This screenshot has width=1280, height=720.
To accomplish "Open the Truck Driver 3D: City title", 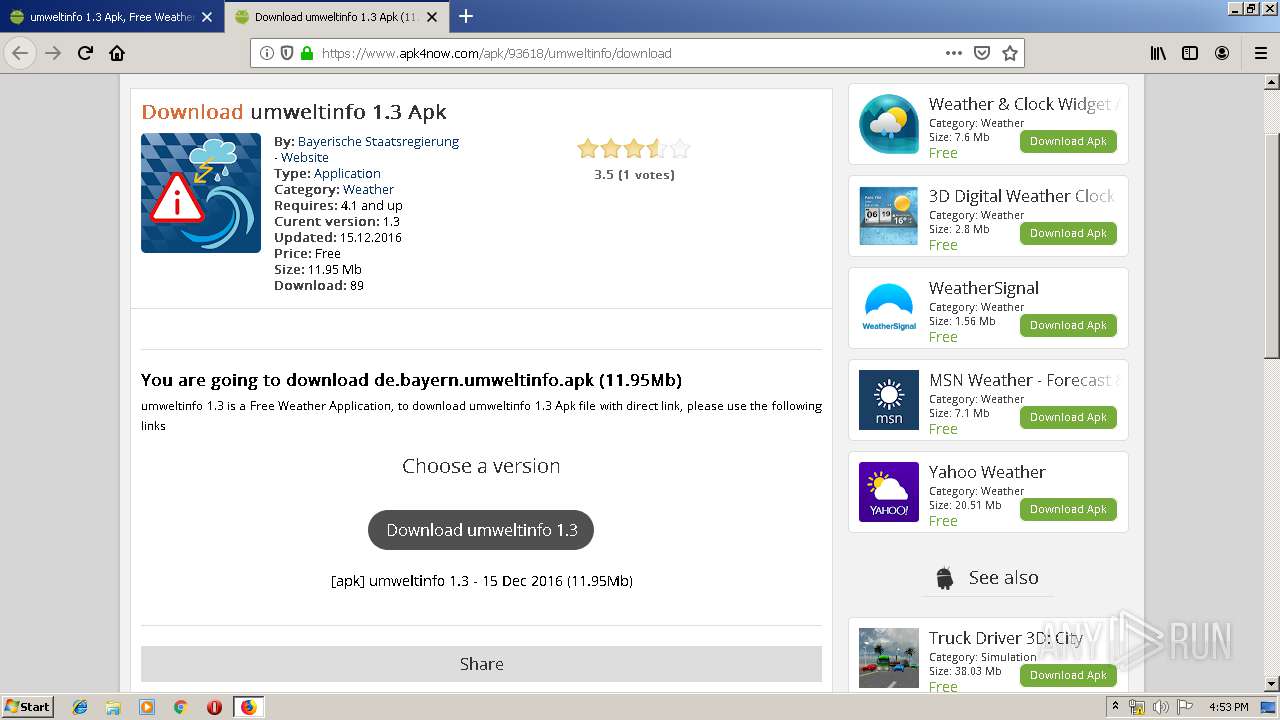I will (1006, 638).
